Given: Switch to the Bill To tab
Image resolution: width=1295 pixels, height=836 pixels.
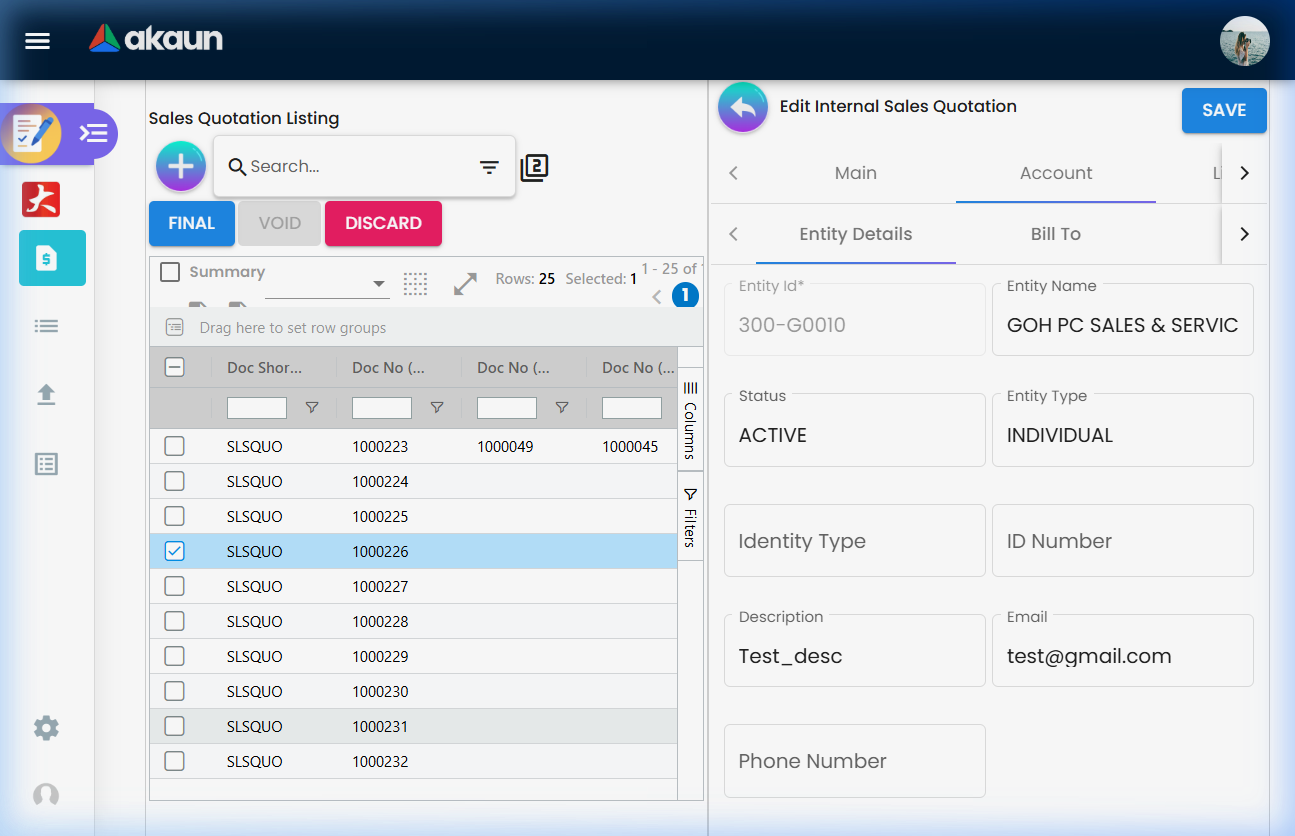Looking at the screenshot, I should tap(1055, 234).
